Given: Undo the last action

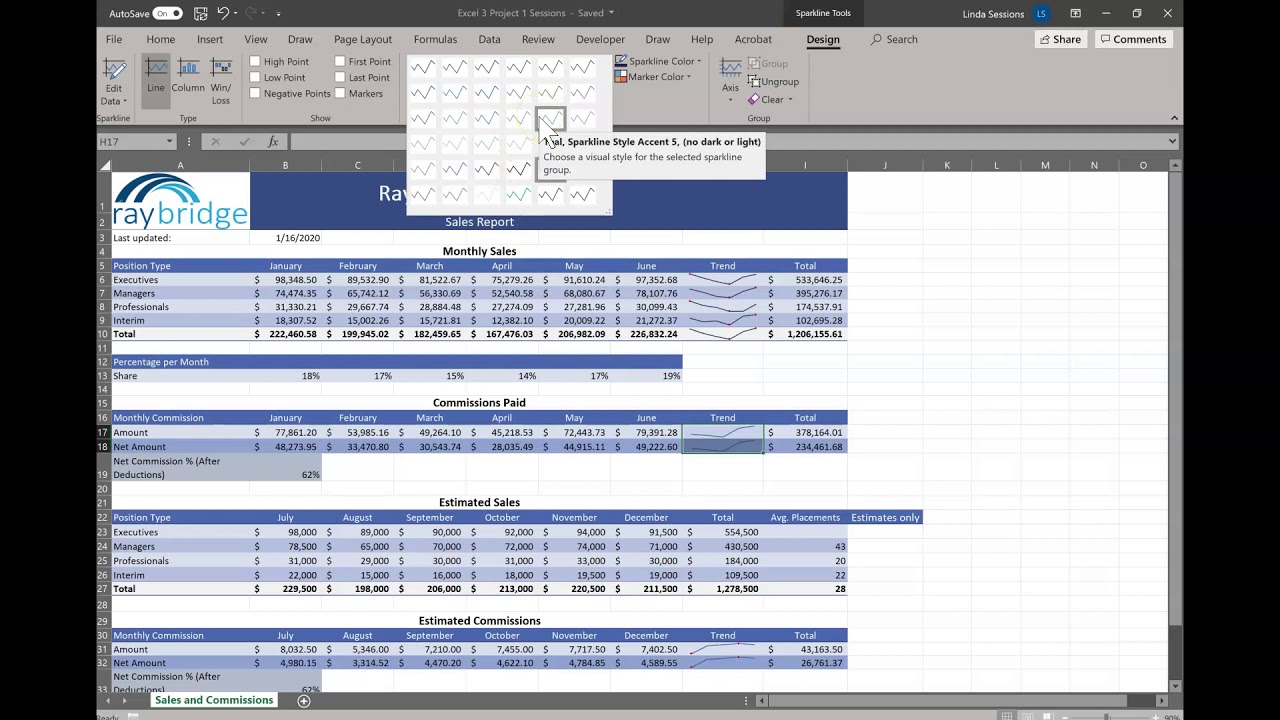Looking at the screenshot, I should click(223, 13).
